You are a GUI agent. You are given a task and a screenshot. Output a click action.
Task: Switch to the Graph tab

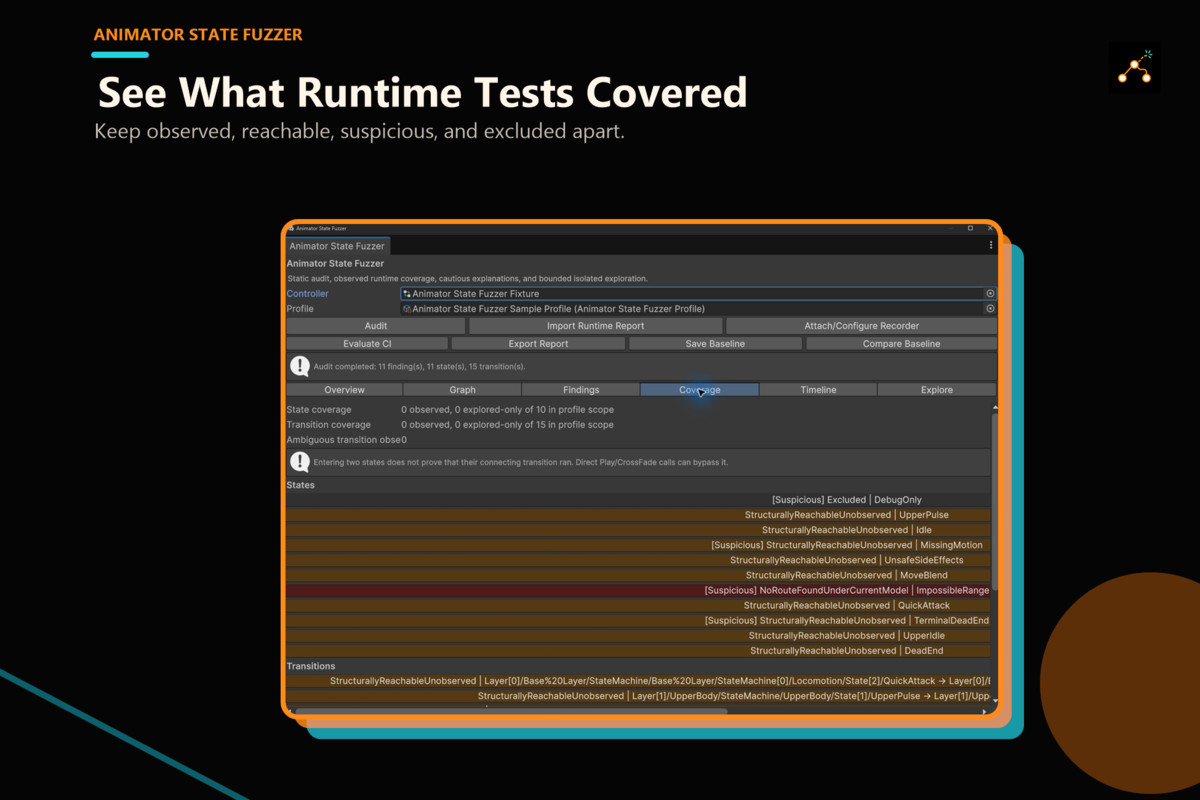(x=462, y=390)
